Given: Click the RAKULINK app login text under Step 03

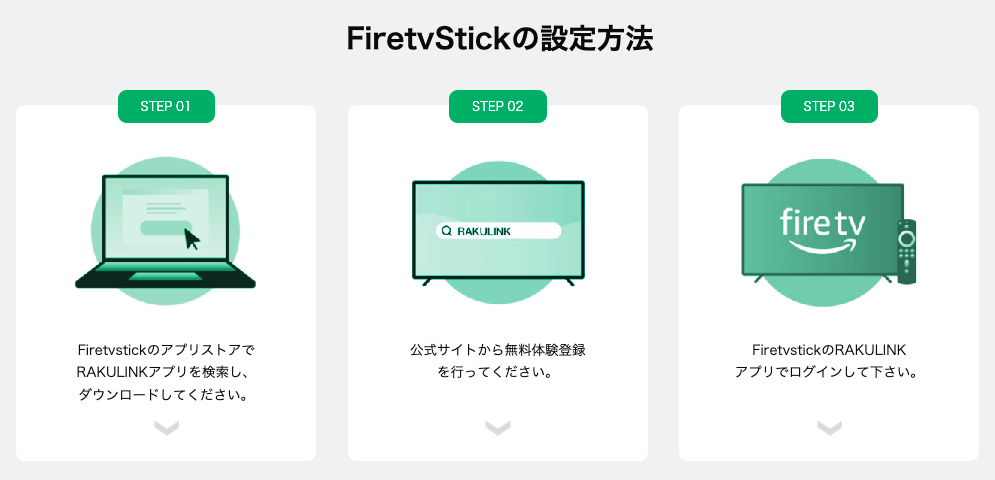Looking at the screenshot, I should tap(829, 361).
